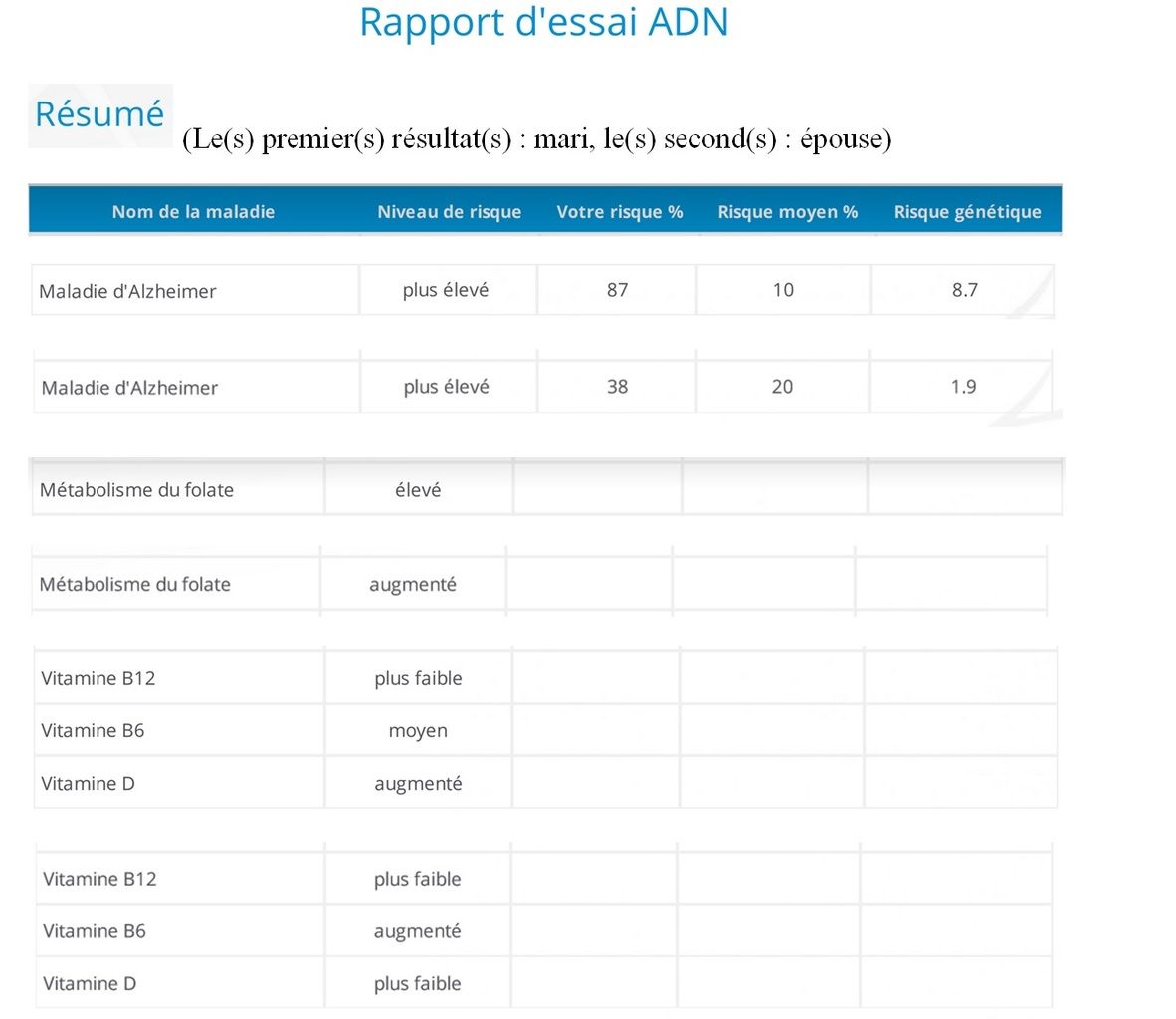Click 'plus faible' for Vitamine D

point(418,983)
